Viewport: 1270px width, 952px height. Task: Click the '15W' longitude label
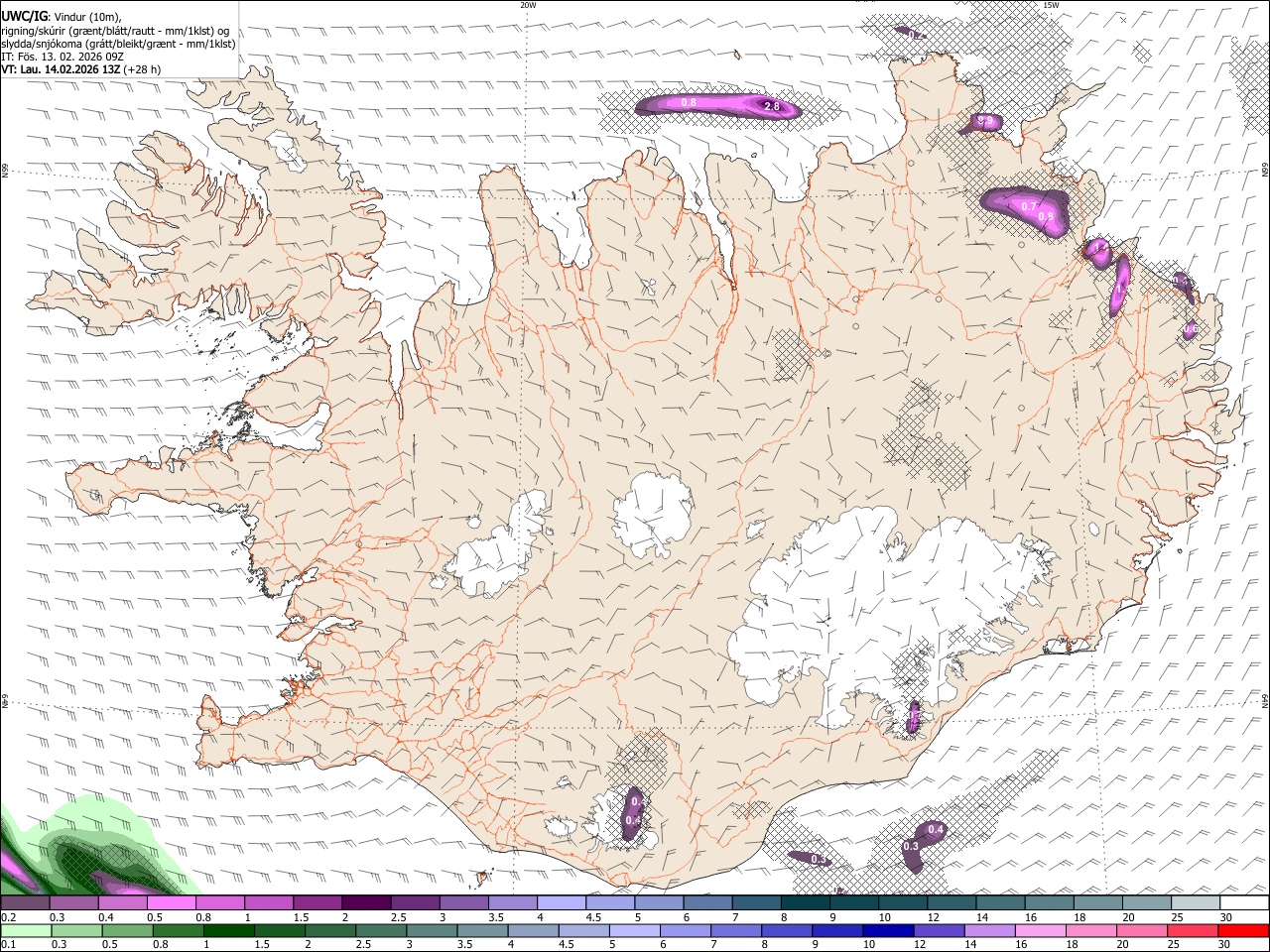pyautogui.click(x=1051, y=5)
